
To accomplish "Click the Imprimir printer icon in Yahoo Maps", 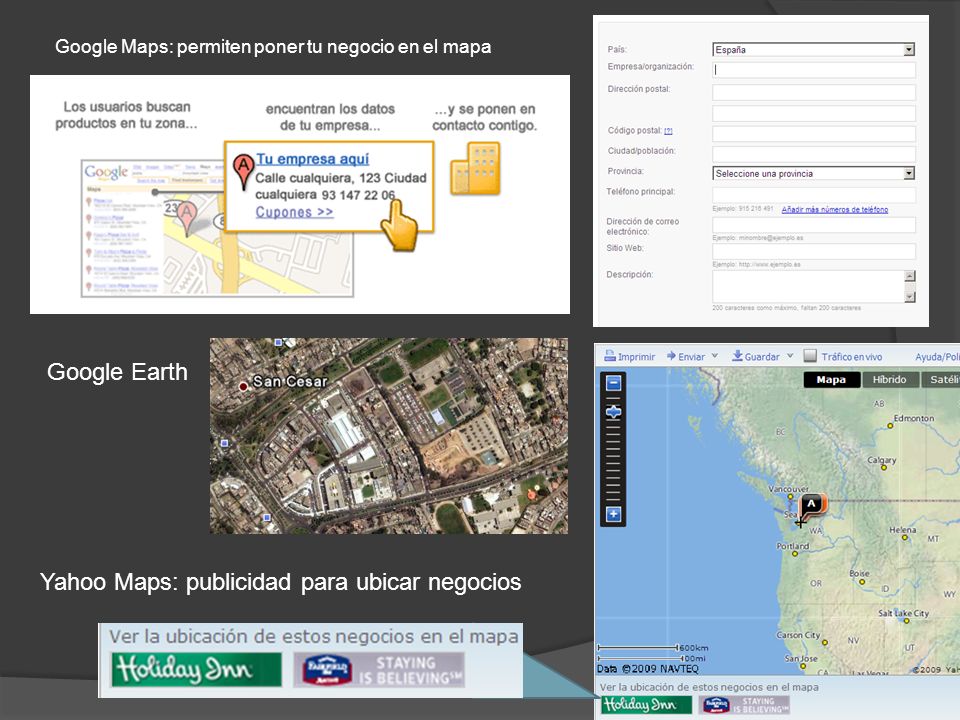I will (x=610, y=356).
